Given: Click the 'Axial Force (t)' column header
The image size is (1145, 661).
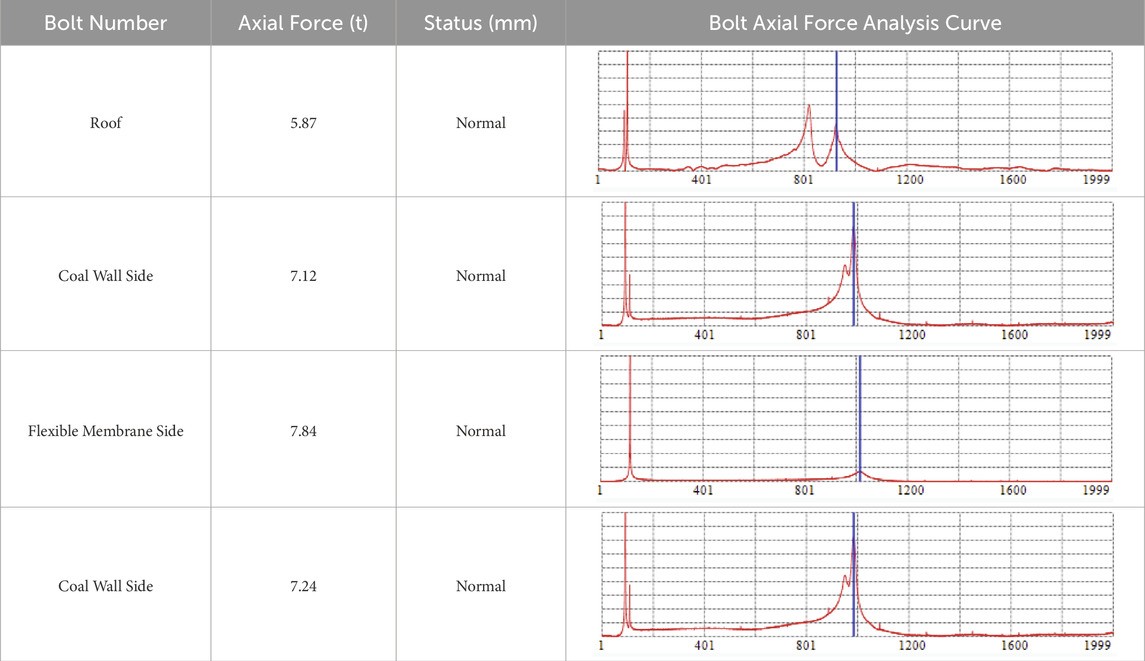Looking at the screenshot, I should pyautogui.click(x=303, y=23).
